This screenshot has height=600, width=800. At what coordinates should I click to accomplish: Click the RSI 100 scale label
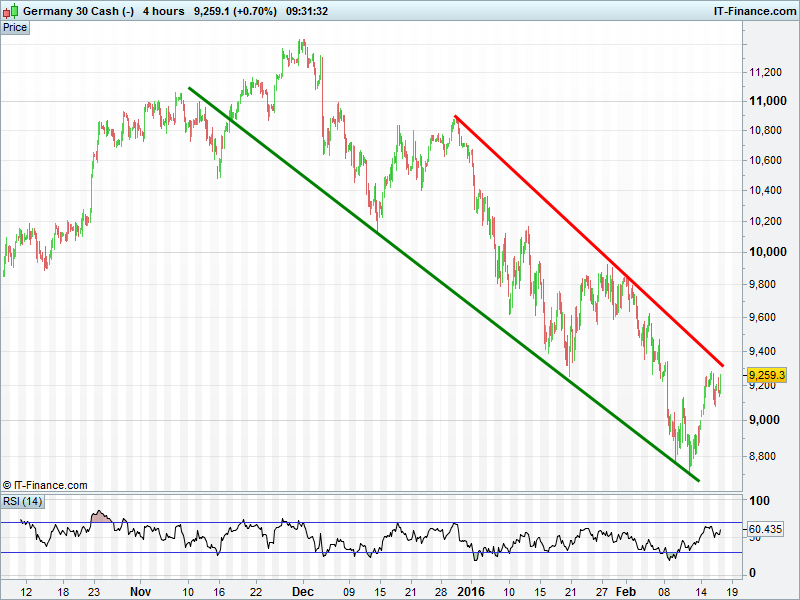click(759, 501)
